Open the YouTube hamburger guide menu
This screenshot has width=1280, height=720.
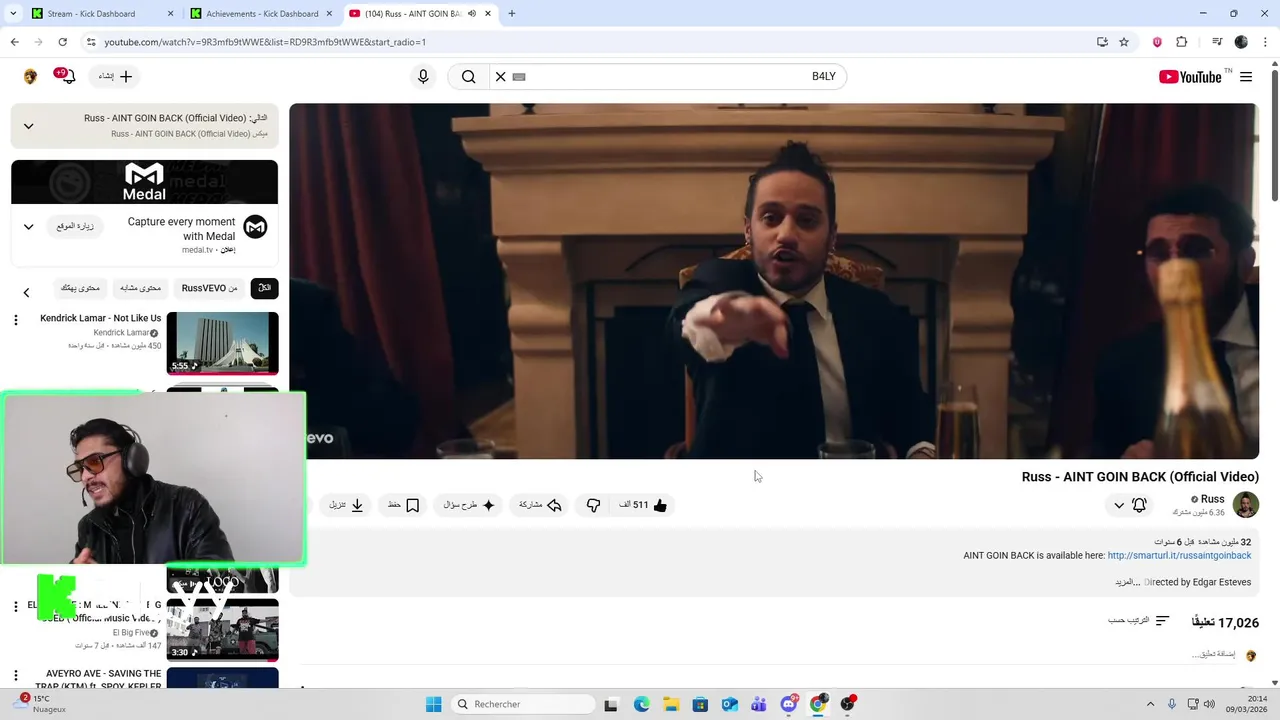pyautogui.click(x=1246, y=77)
